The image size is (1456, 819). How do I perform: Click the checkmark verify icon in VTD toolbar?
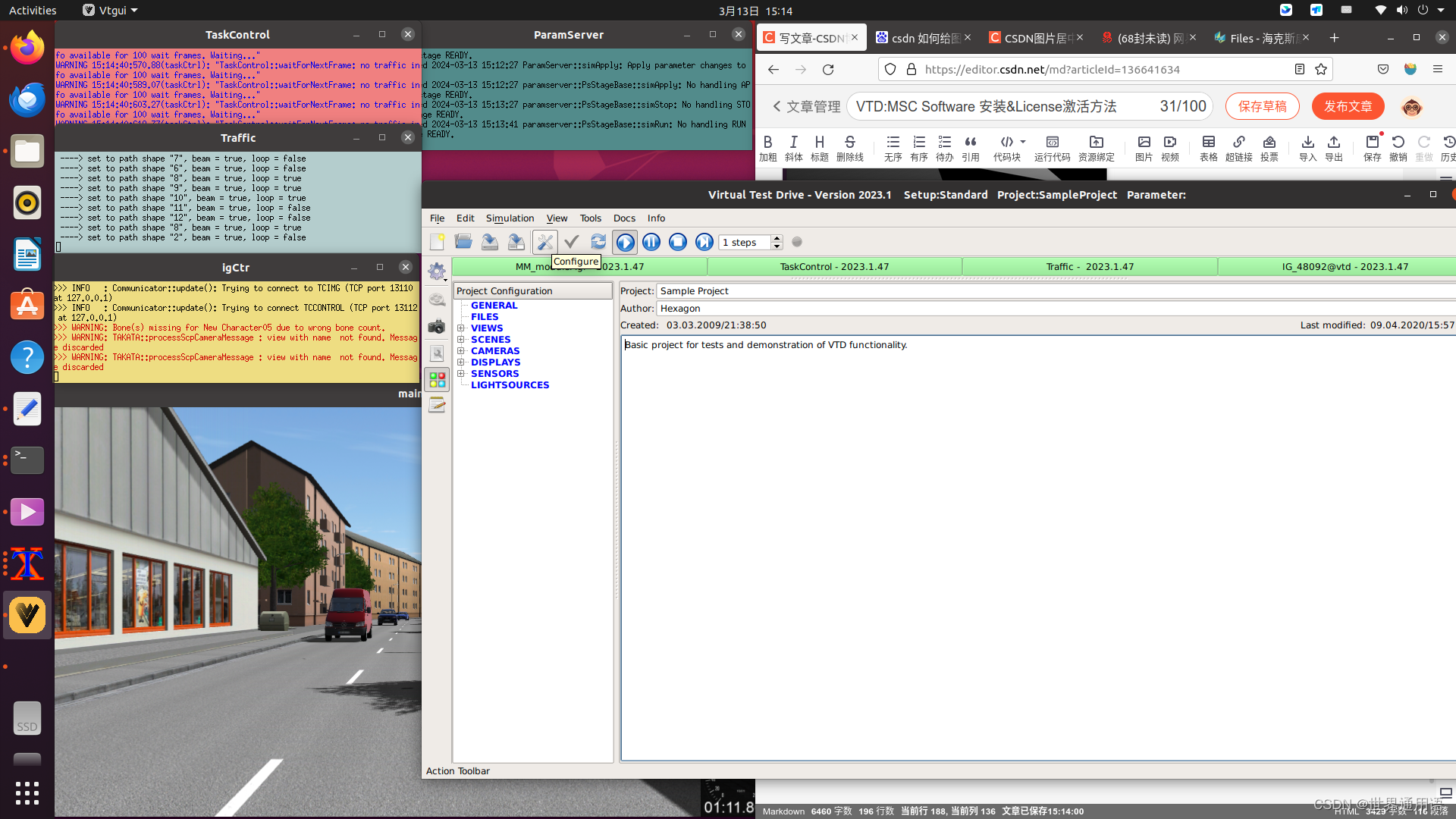pyautogui.click(x=572, y=242)
